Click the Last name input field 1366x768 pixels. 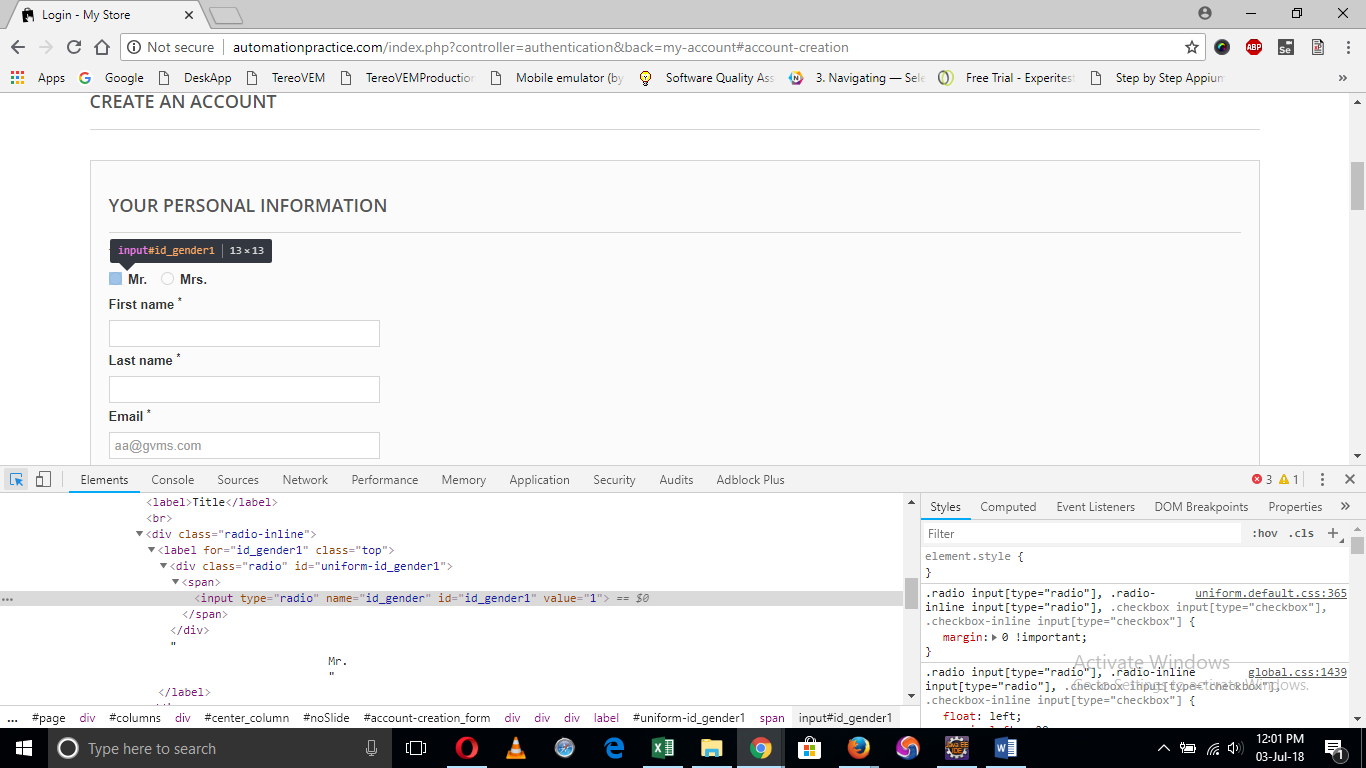(x=244, y=389)
